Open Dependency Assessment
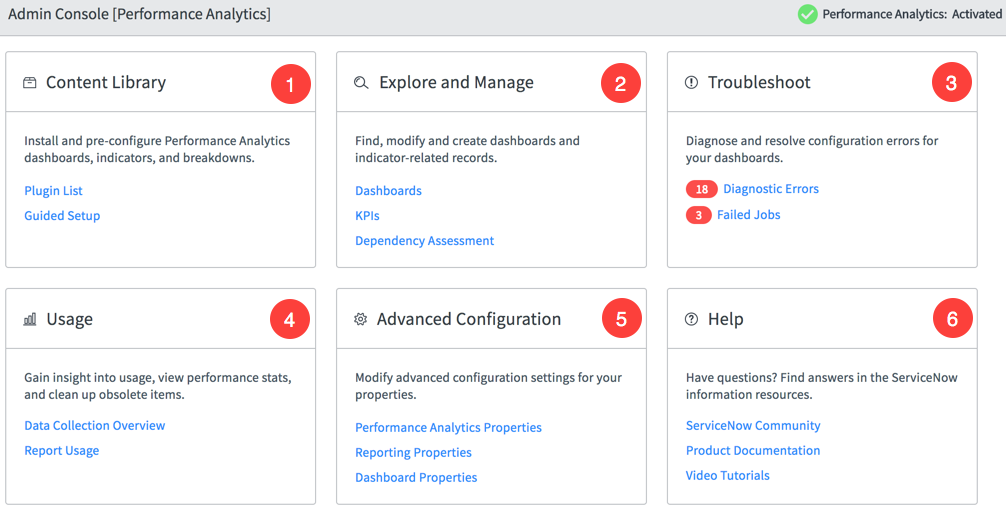This screenshot has height=511, width=1006. tap(425, 241)
